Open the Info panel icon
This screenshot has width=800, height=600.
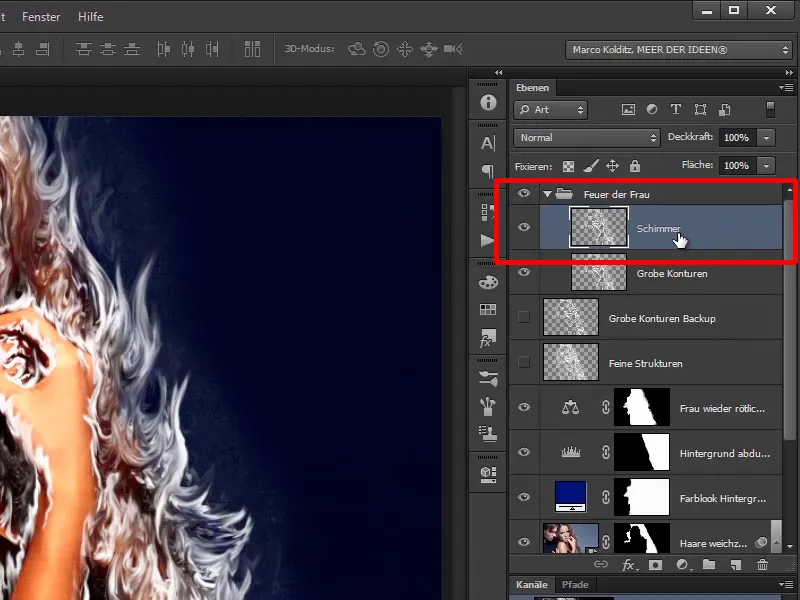488,103
